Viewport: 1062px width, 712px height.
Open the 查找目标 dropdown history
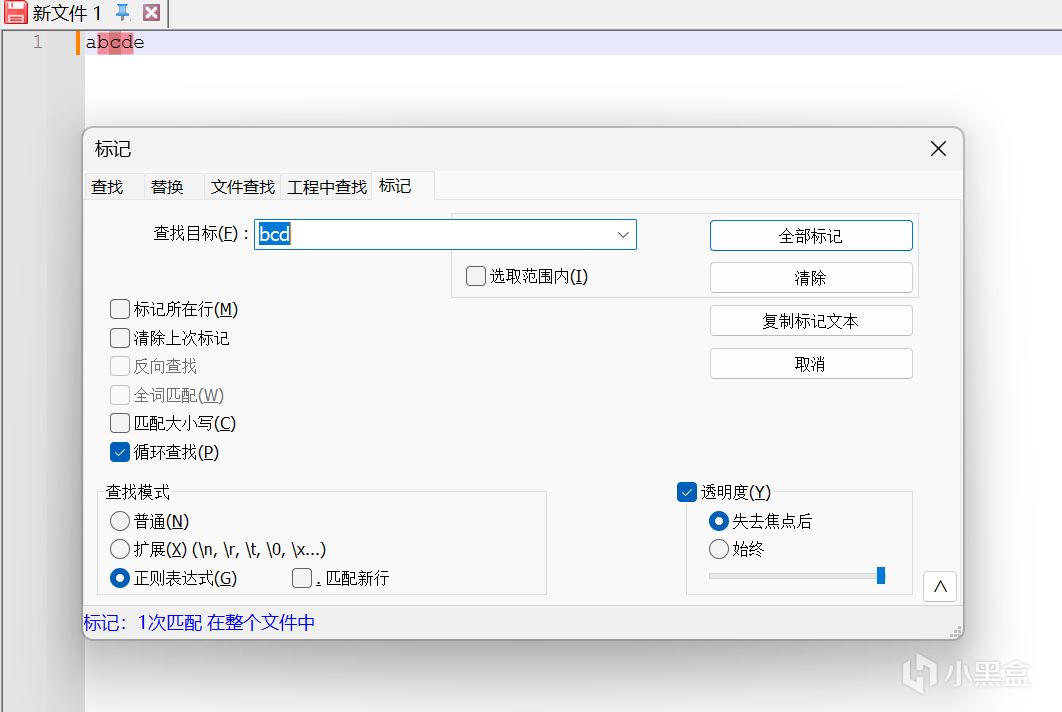click(x=623, y=235)
